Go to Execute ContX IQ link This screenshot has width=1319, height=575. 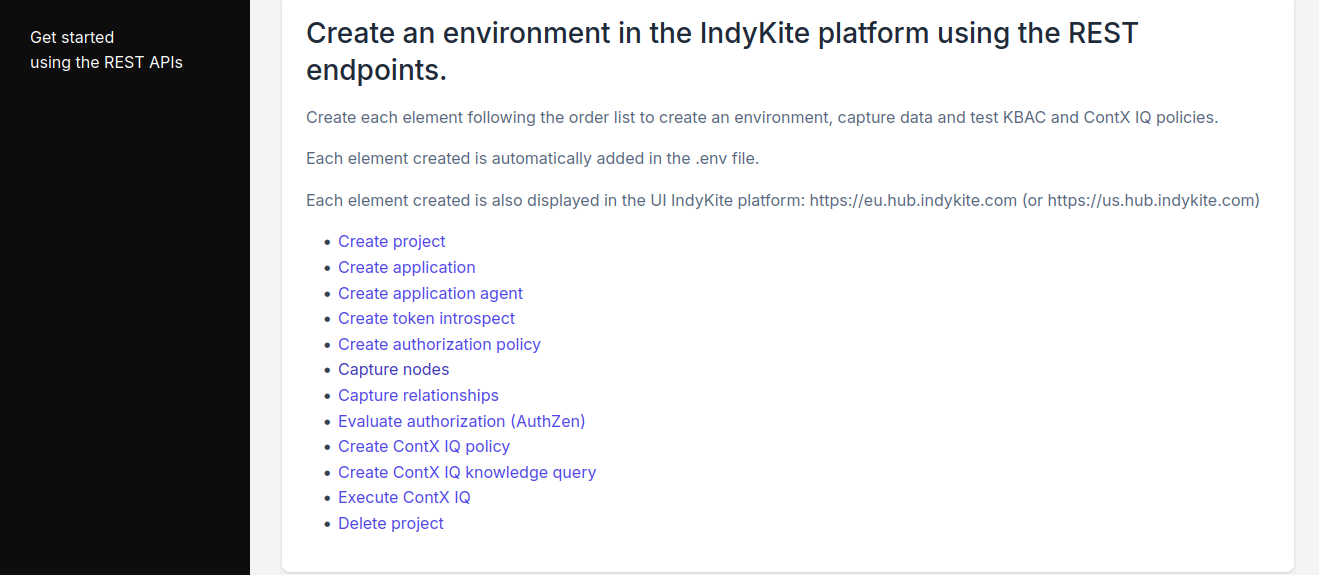(404, 497)
